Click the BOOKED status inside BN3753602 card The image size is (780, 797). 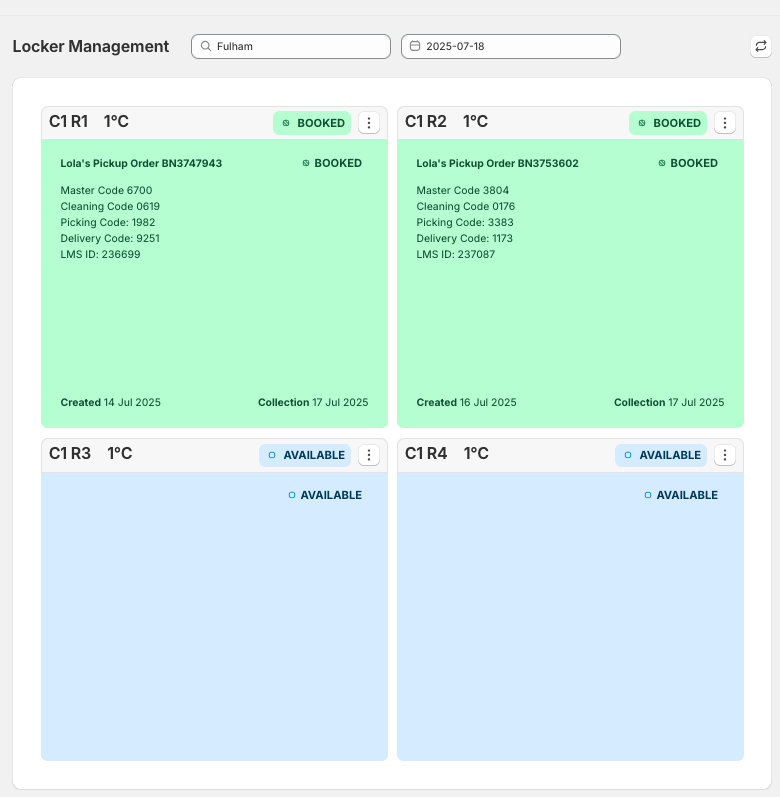coord(688,163)
